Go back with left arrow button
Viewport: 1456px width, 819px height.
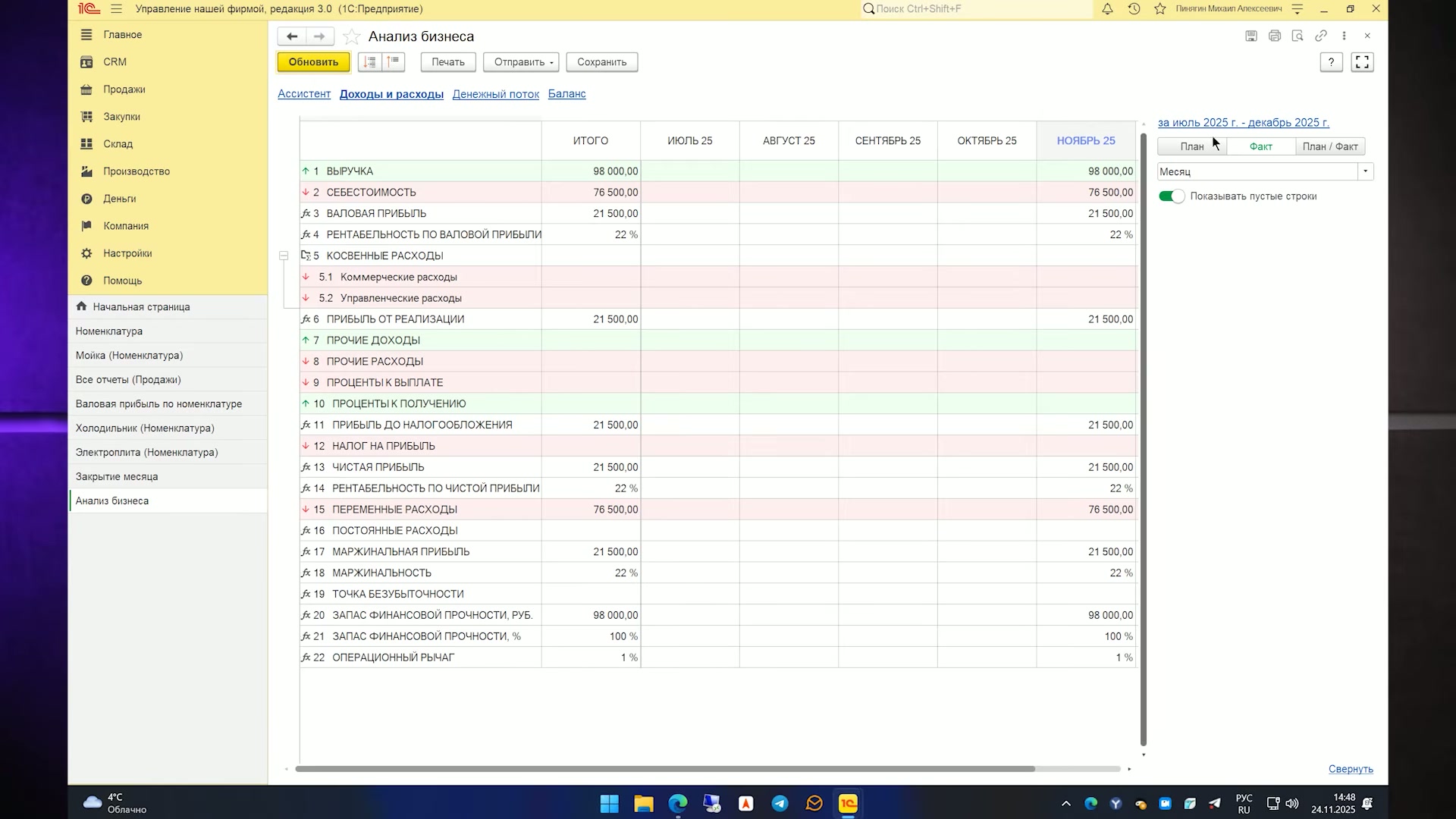(x=292, y=36)
